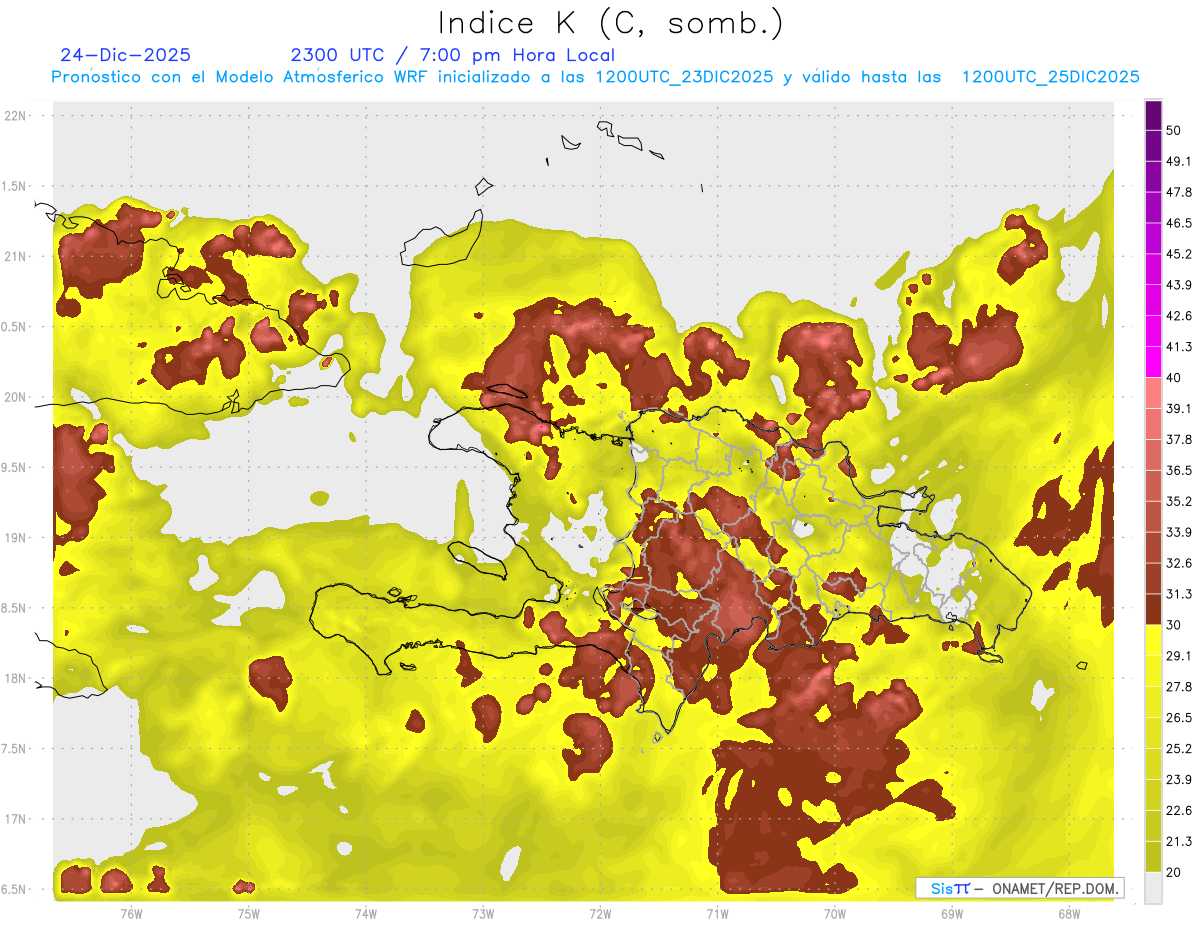Click latitude axis label '21N'
1200x927 pixels.
(x=15, y=256)
